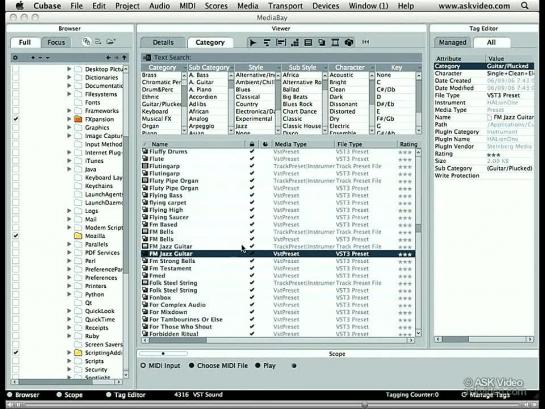Click the overlapping squares icon in Viewer toolbar
Image resolution: width=545 pixels, height=409 pixels.
(322, 42)
